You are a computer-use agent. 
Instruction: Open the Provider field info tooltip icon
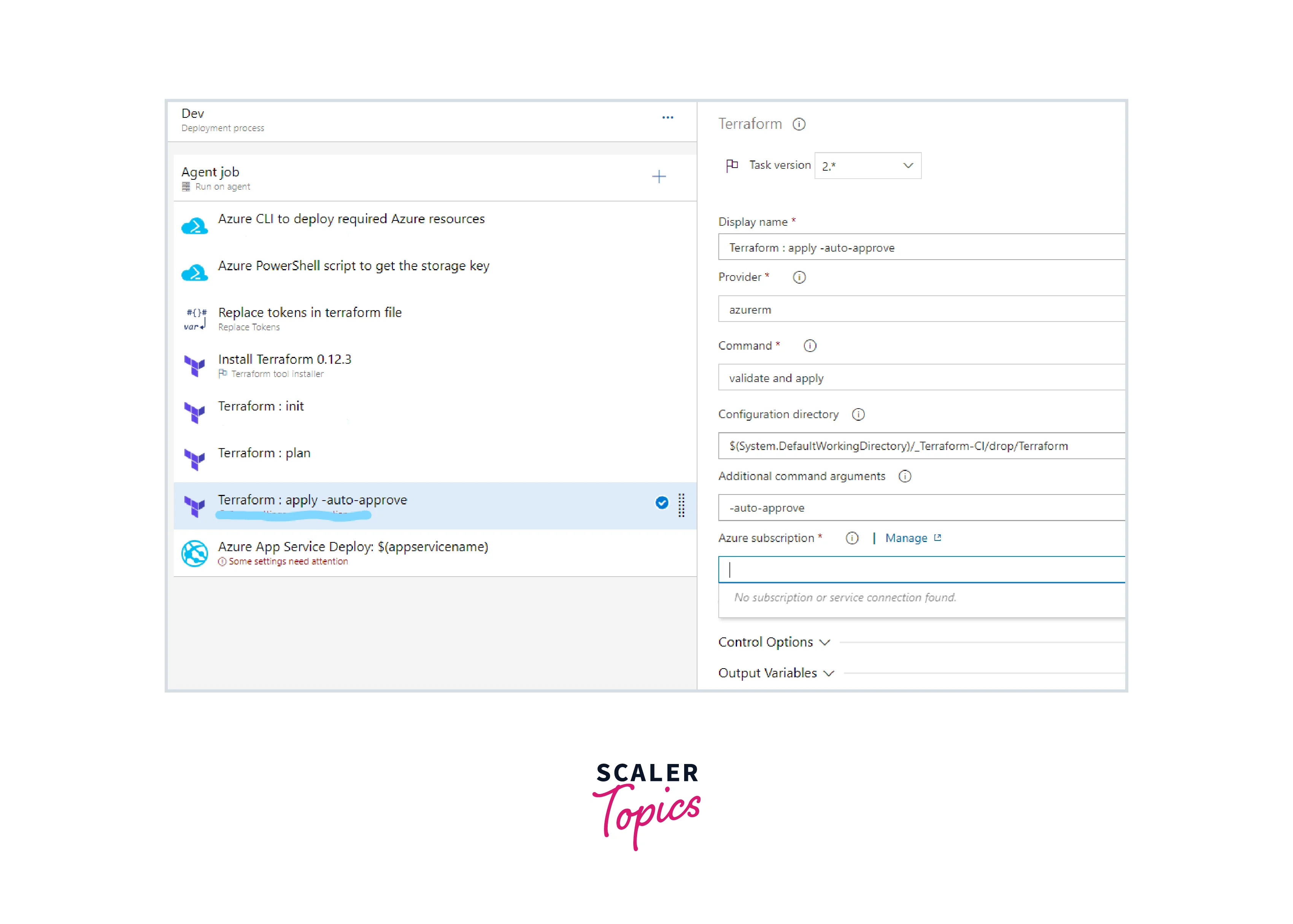pos(799,277)
